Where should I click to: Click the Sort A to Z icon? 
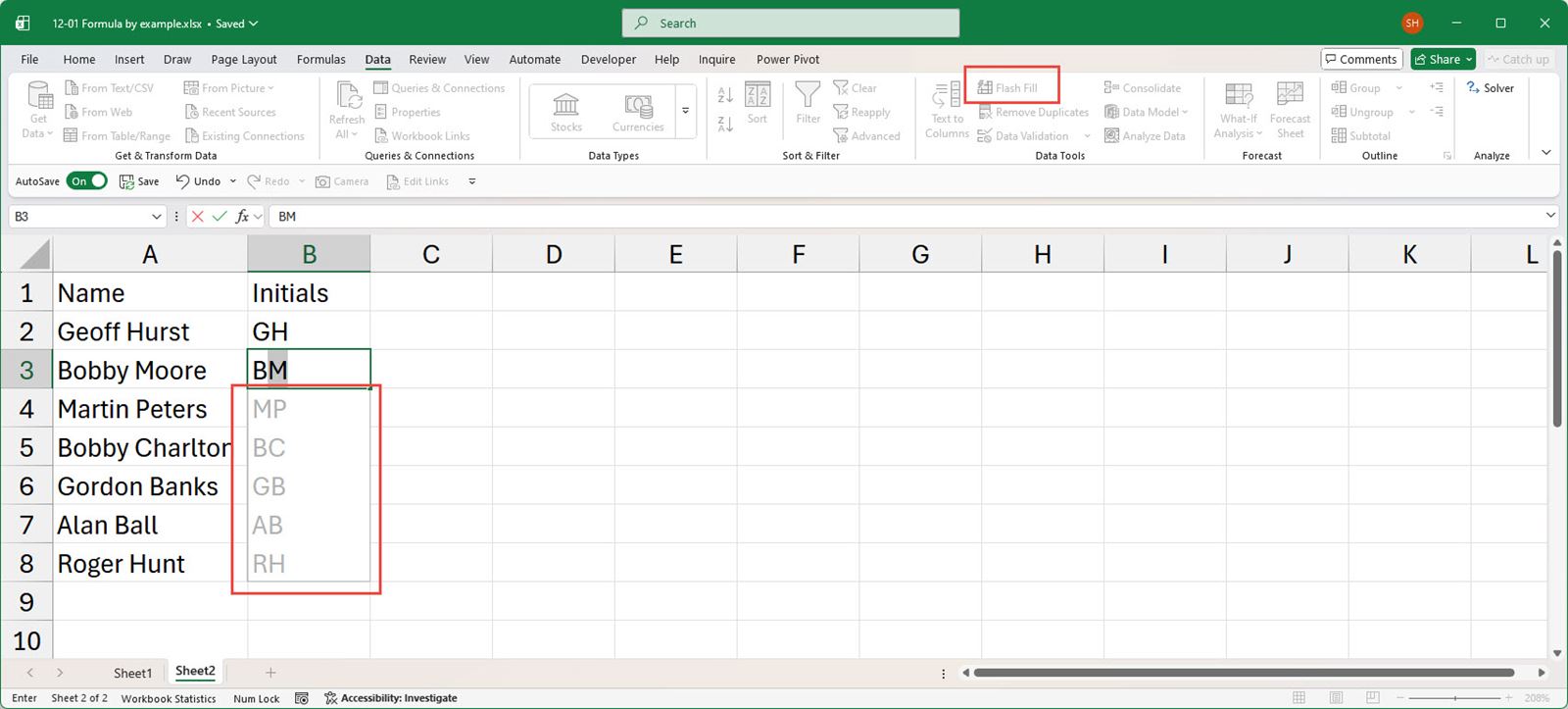725,95
